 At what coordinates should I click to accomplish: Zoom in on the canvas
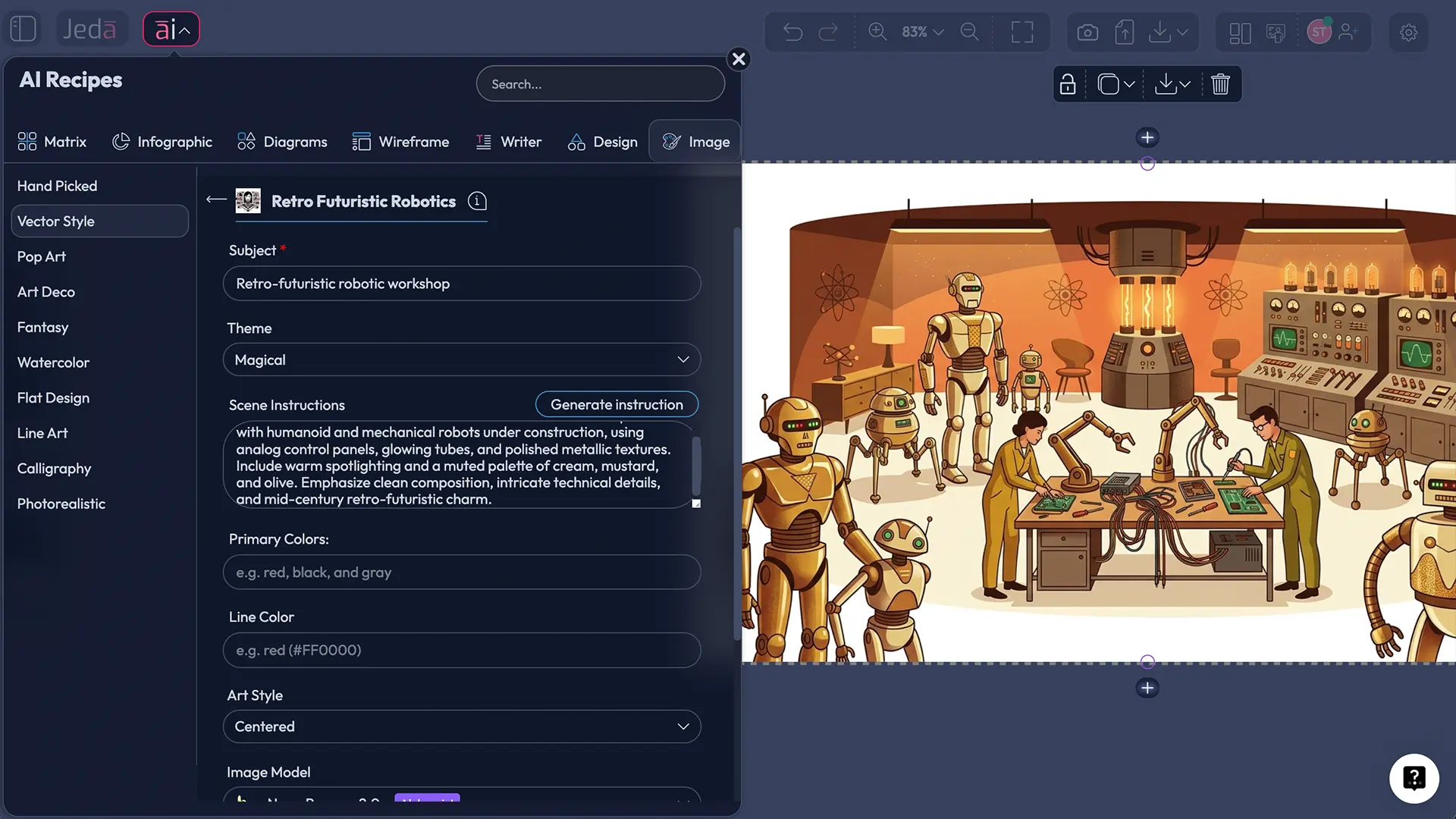pos(877,32)
